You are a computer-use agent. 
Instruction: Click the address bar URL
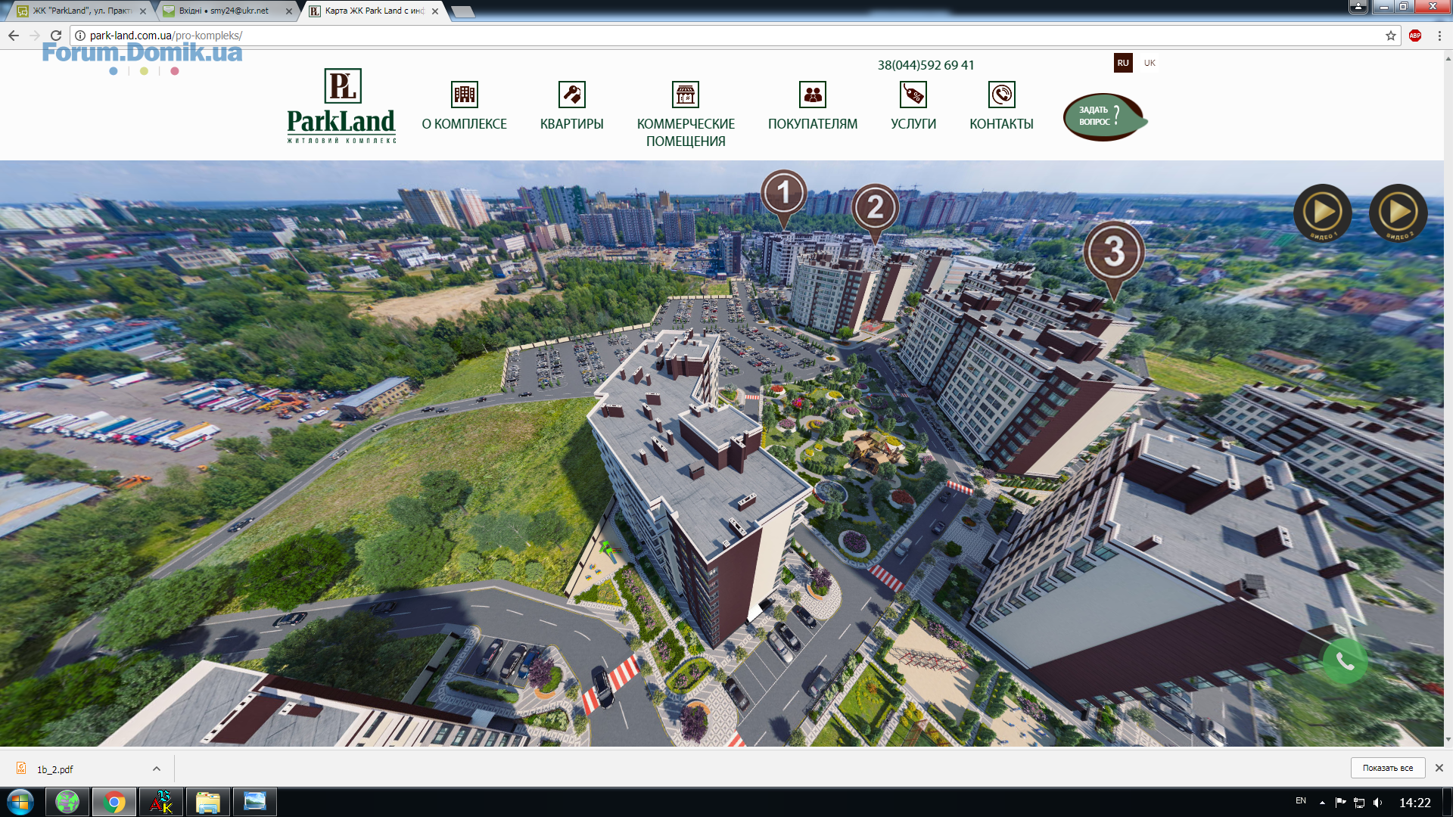click(x=166, y=36)
